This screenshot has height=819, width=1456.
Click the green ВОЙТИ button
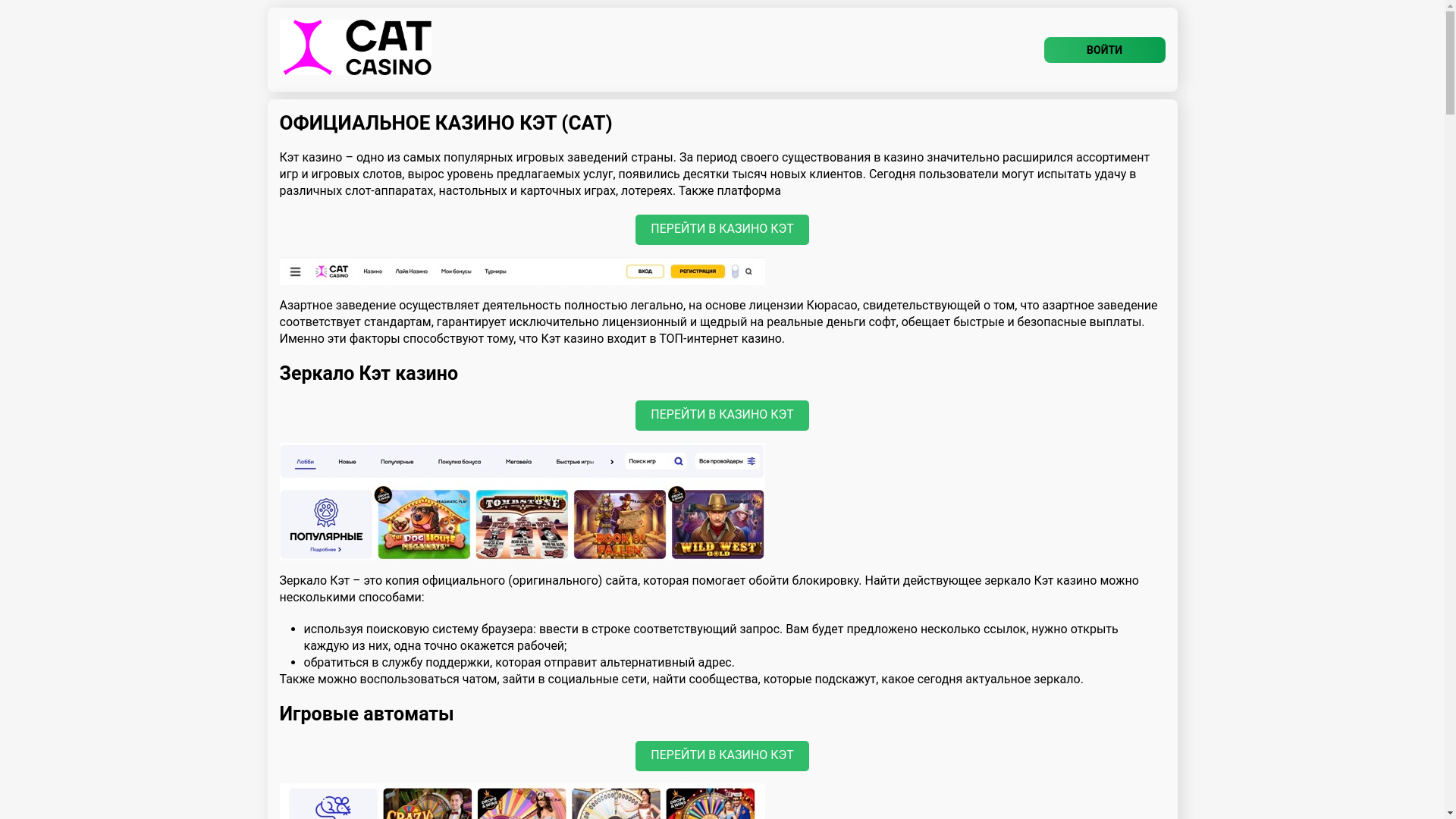1104,50
